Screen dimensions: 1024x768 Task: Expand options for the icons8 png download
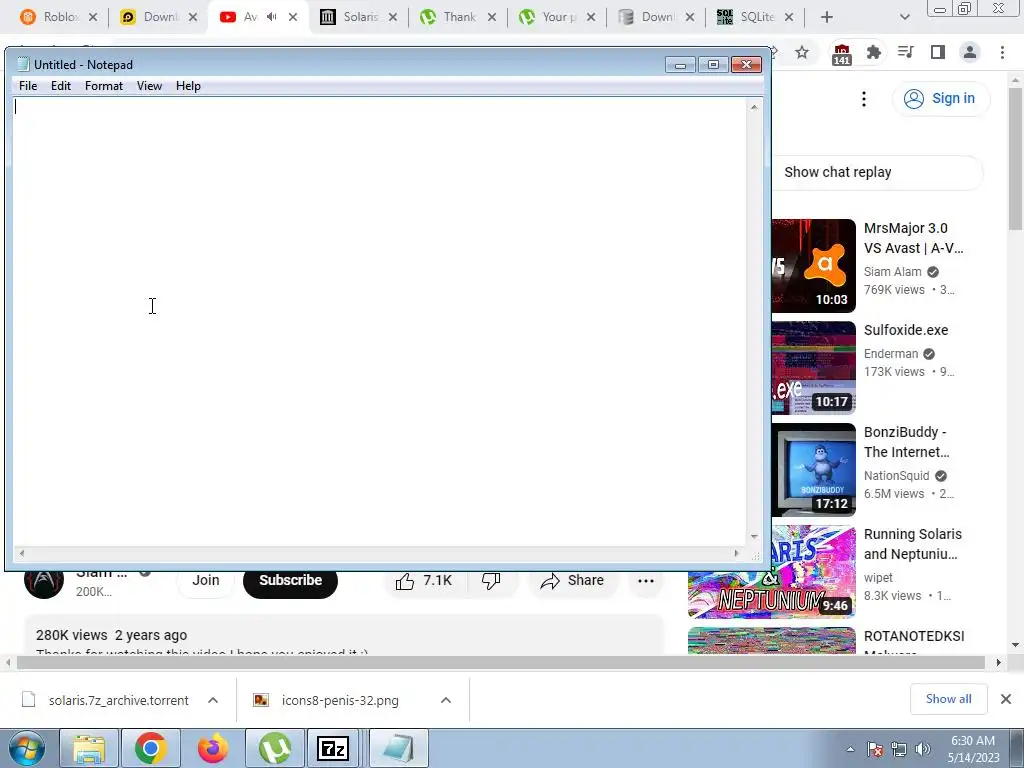tap(446, 700)
